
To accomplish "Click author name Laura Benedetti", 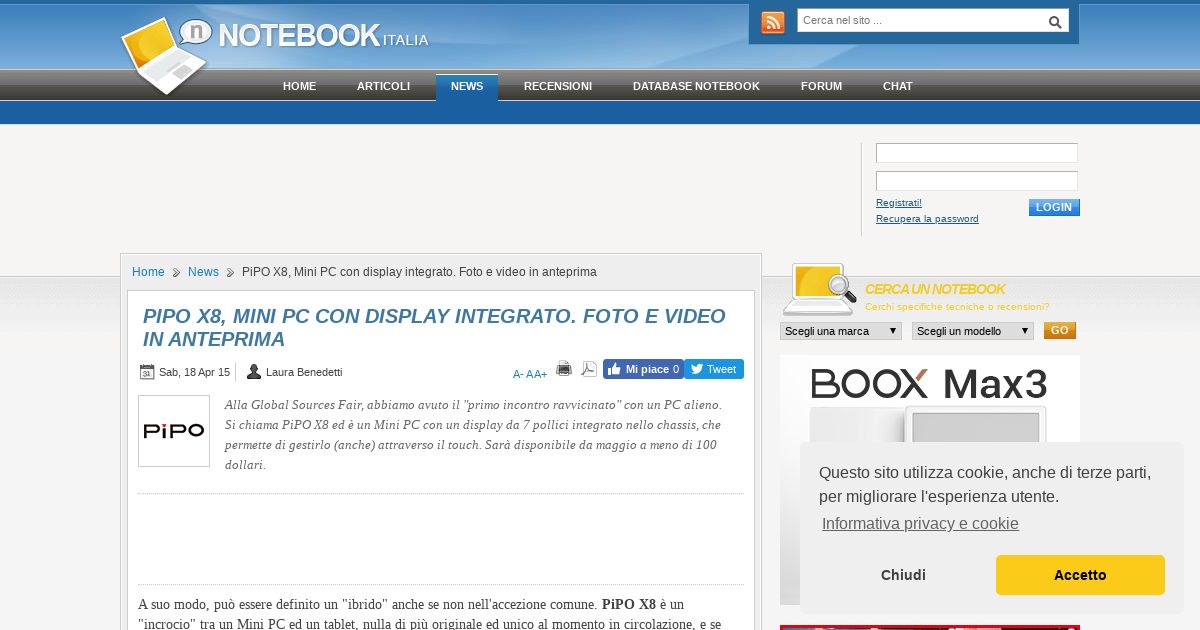I will (x=304, y=372).
